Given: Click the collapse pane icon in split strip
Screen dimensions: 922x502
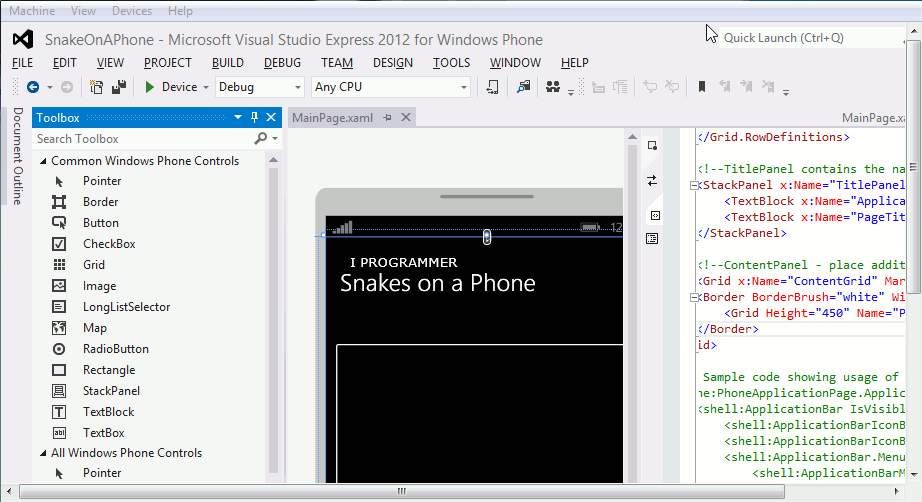Looking at the screenshot, I should click(x=654, y=216).
